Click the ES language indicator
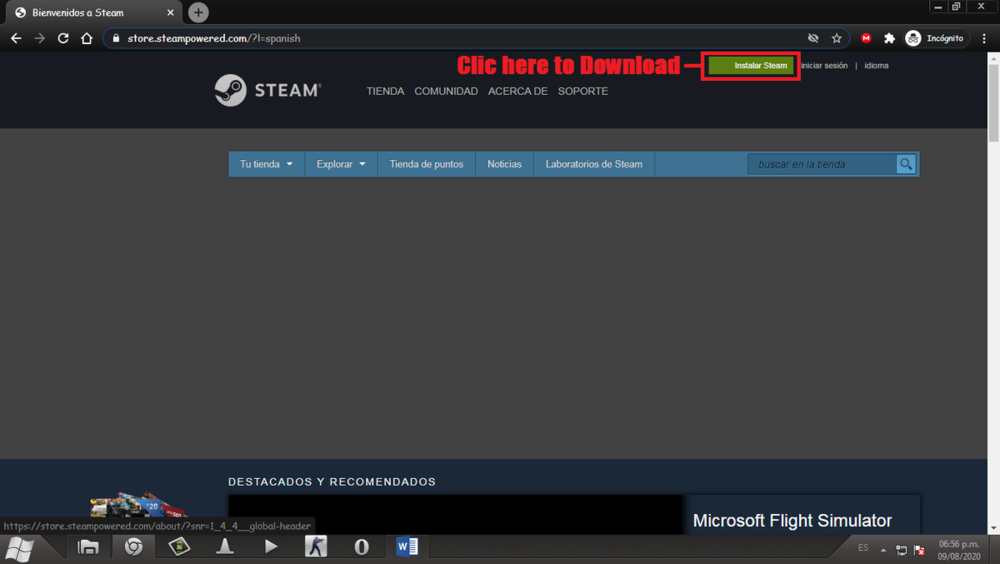The image size is (1000, 564). point(863,548)
